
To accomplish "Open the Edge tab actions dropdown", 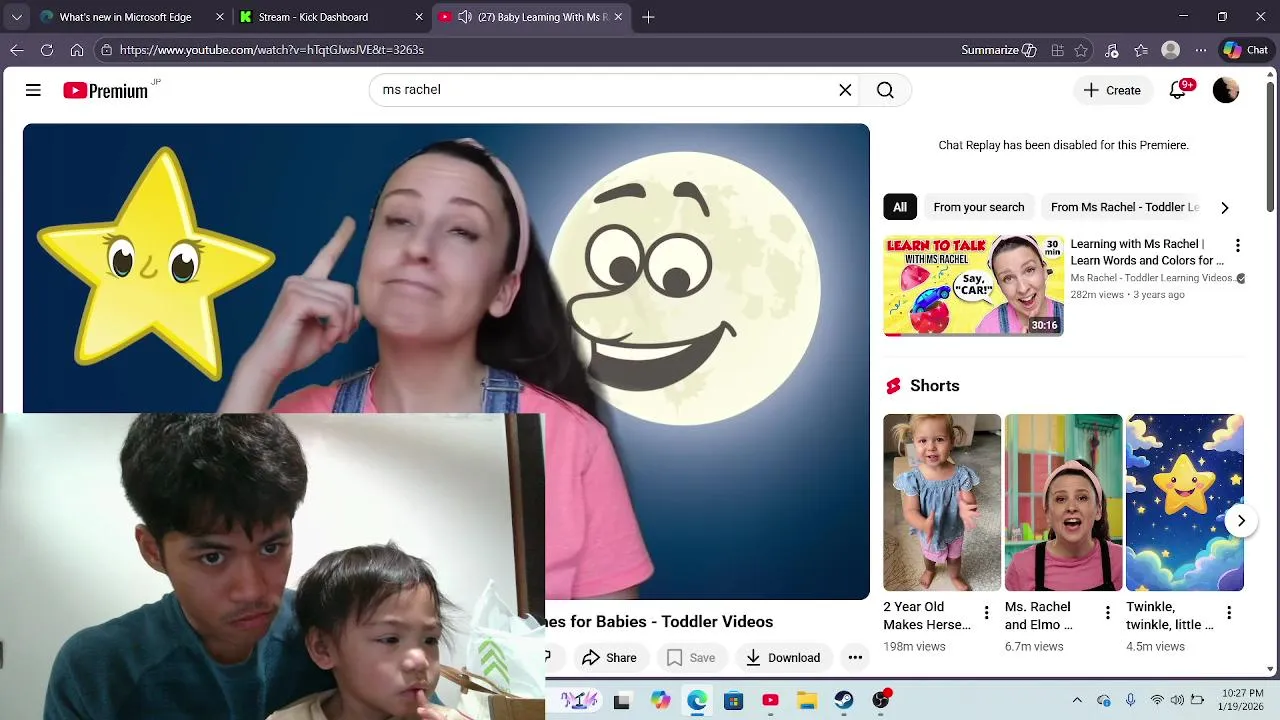I will pyautogui.click(x=17, y=17).
